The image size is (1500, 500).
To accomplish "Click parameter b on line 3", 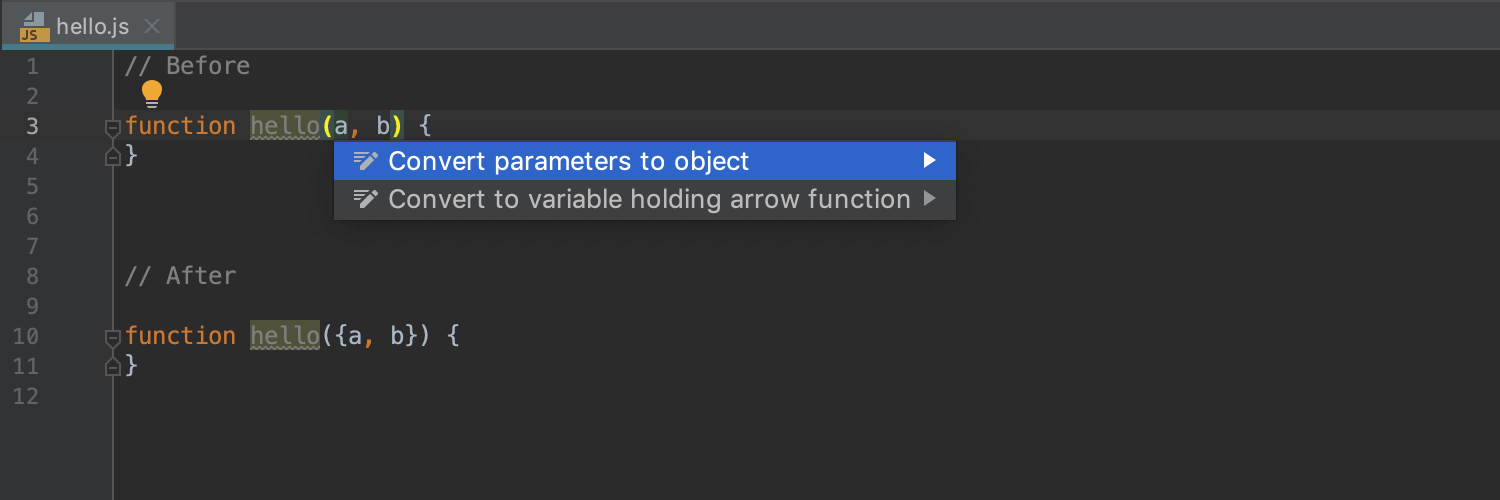I will pyautogui.click(x=383, y=126).
